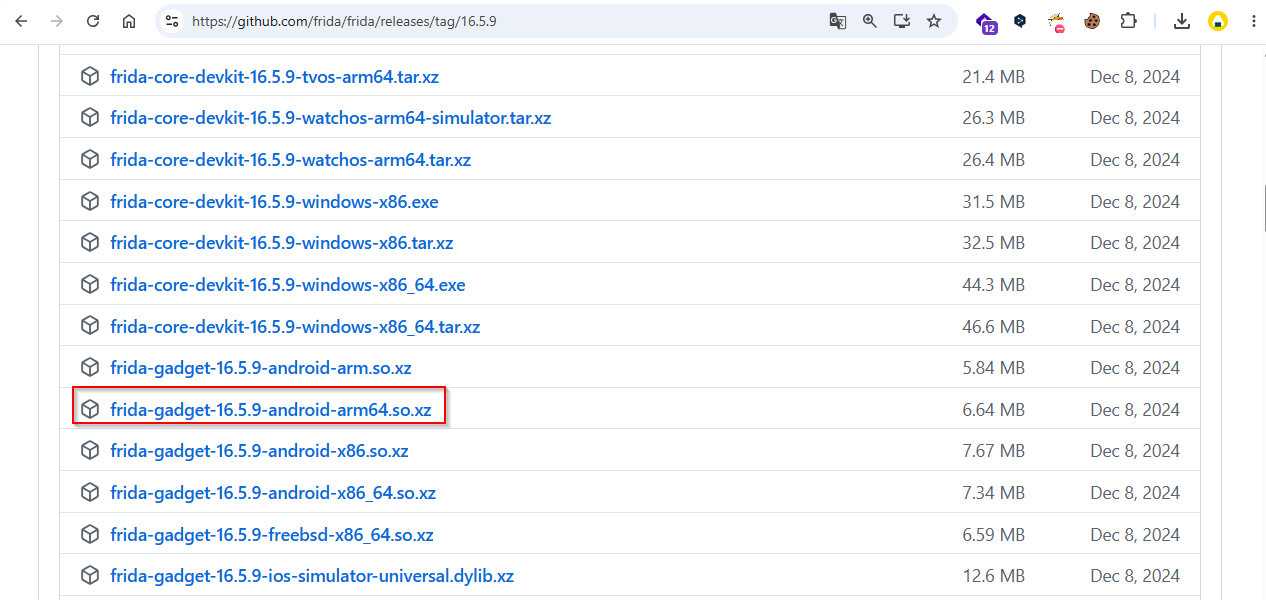Open the browser home page
The image size is (1266, 600).
pos(129,21)
